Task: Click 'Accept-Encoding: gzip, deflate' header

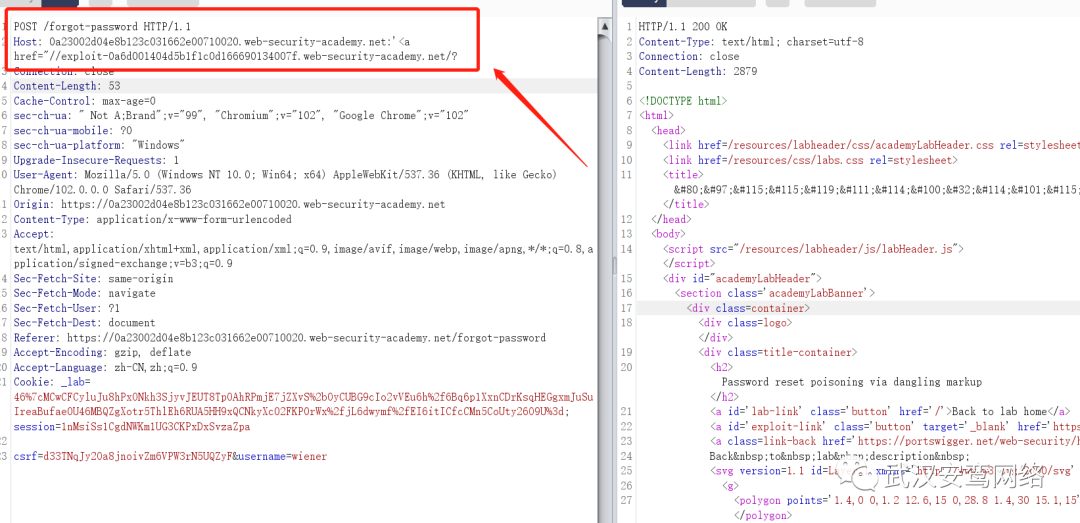Action: (103, 353)
